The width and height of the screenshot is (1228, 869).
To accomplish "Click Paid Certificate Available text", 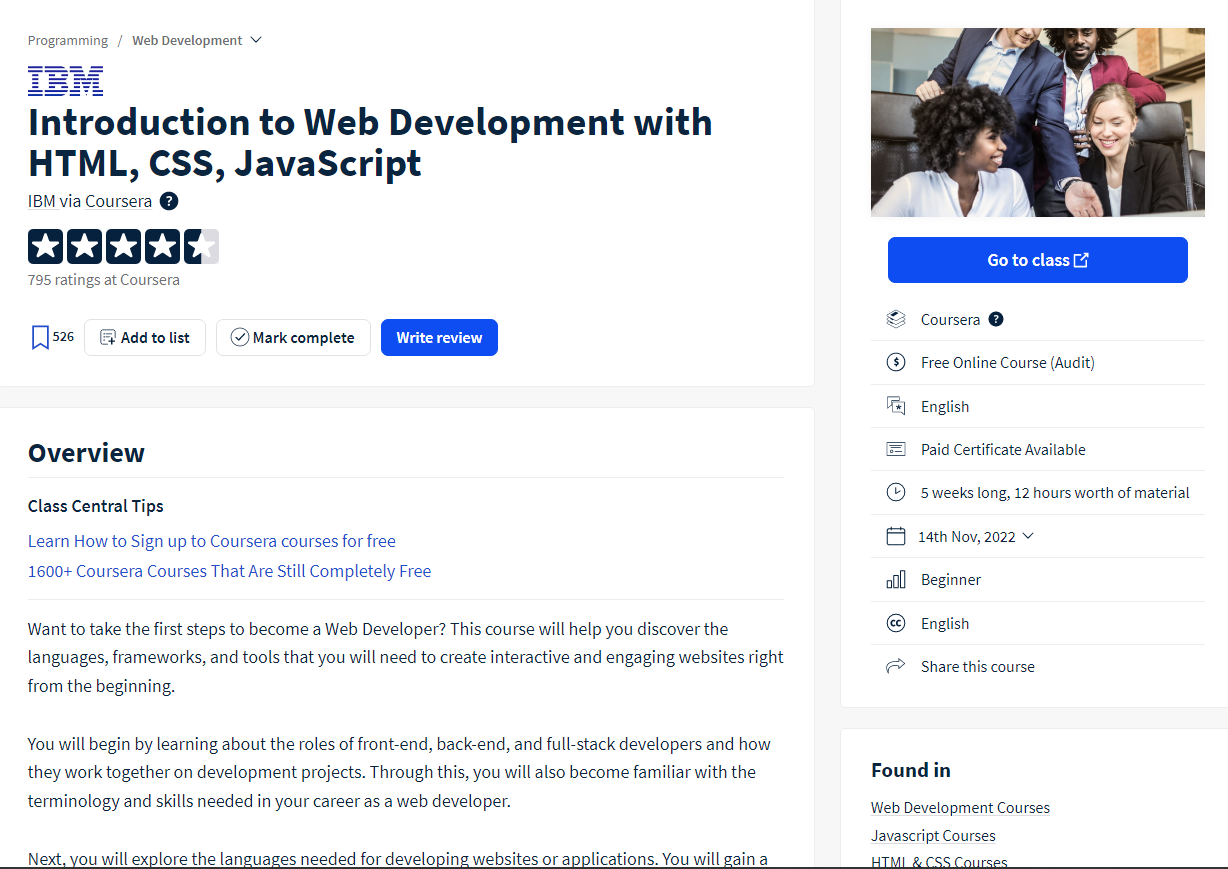I will 1003,449.
